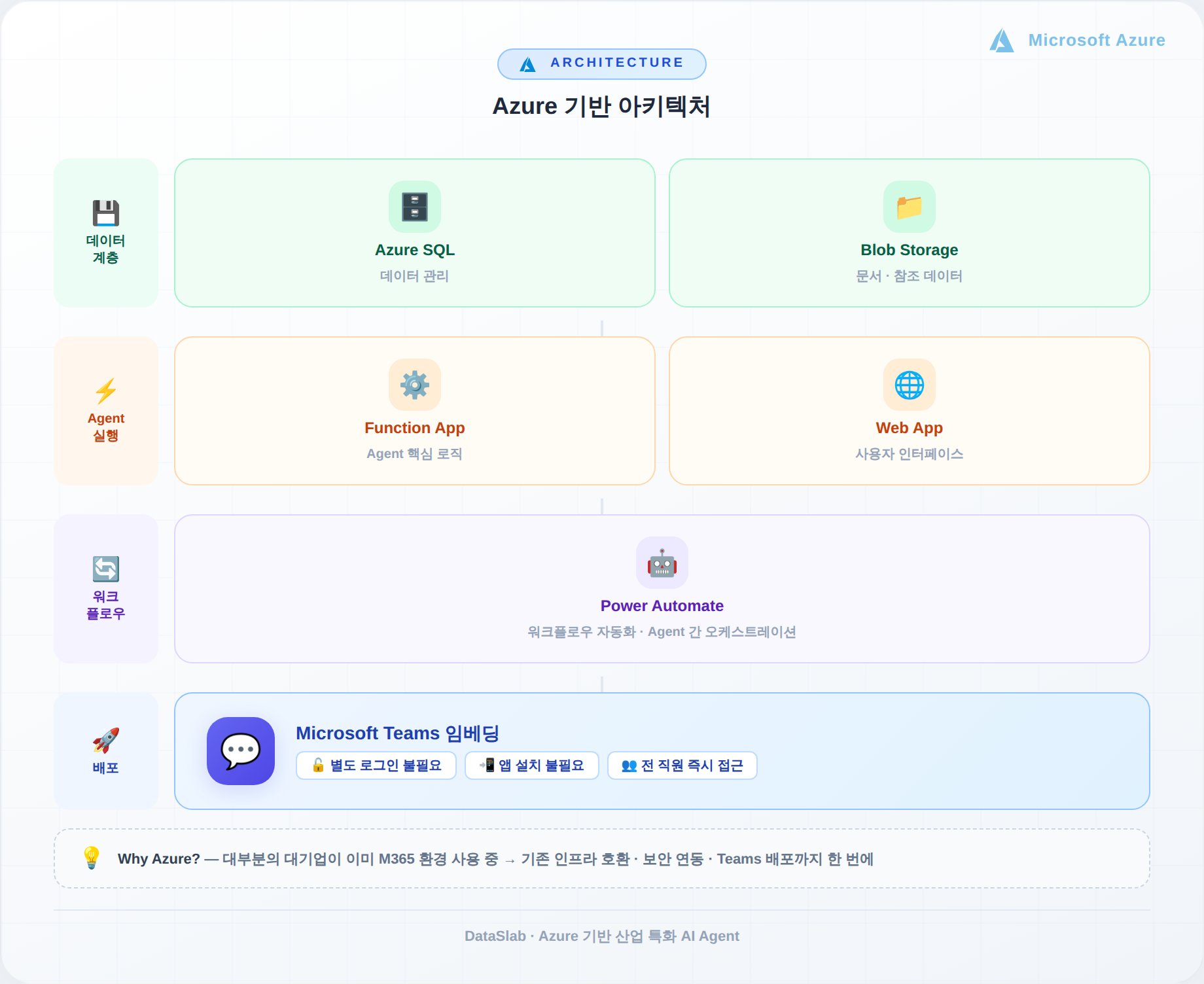Click the '데이터 관리' subtitle

click(x=415, y=276)
